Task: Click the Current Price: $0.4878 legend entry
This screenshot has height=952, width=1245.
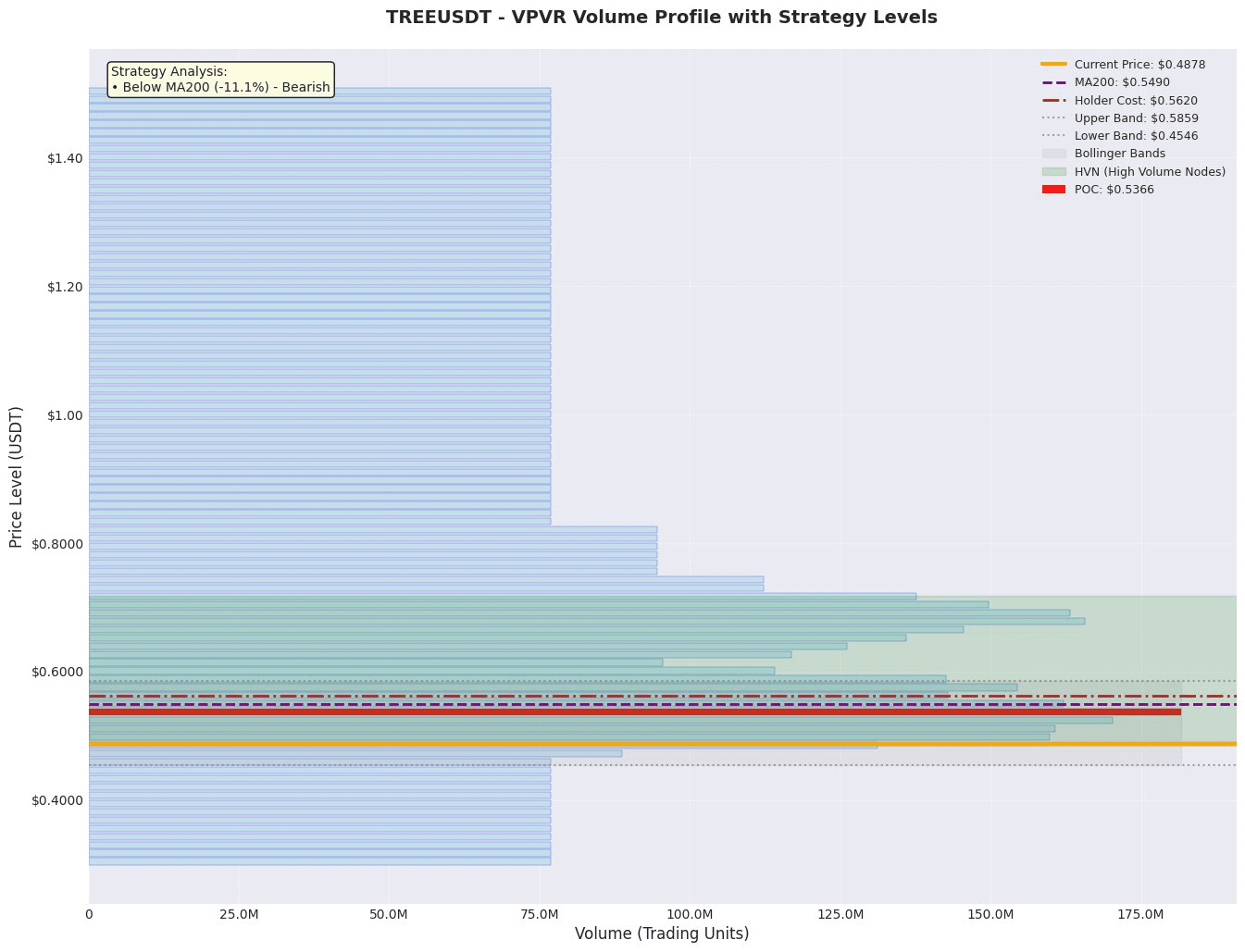Action: tap(1123, 65)
